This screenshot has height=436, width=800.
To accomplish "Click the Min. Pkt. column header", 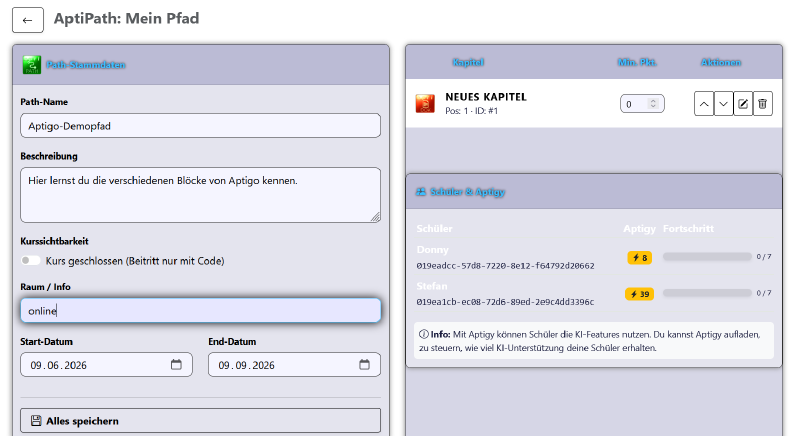I will tap(637, 62).
